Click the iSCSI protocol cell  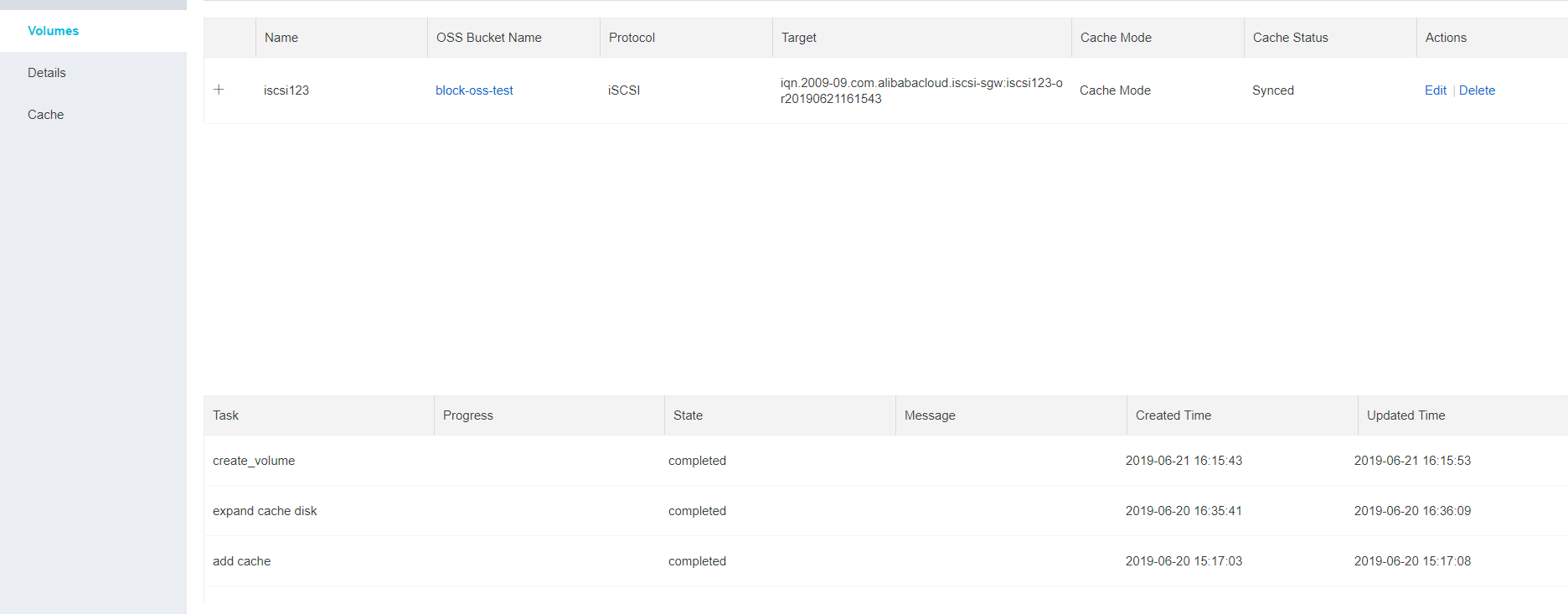coord(624,90)
